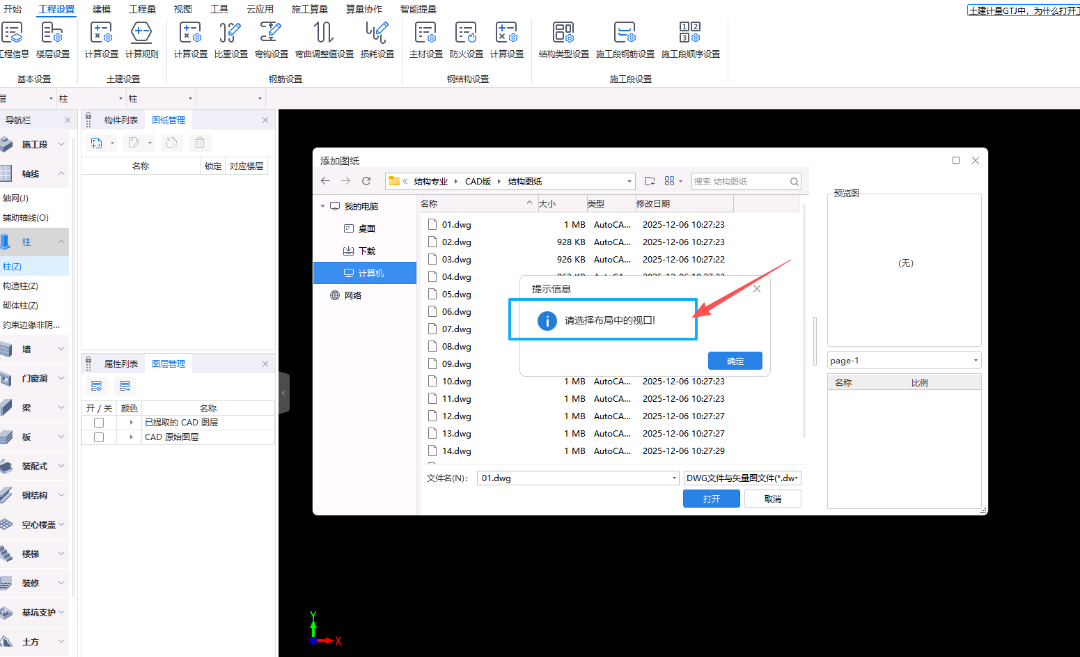
Task: Open 弯钩设置 hook settings icon
Action: pos(271,32)
